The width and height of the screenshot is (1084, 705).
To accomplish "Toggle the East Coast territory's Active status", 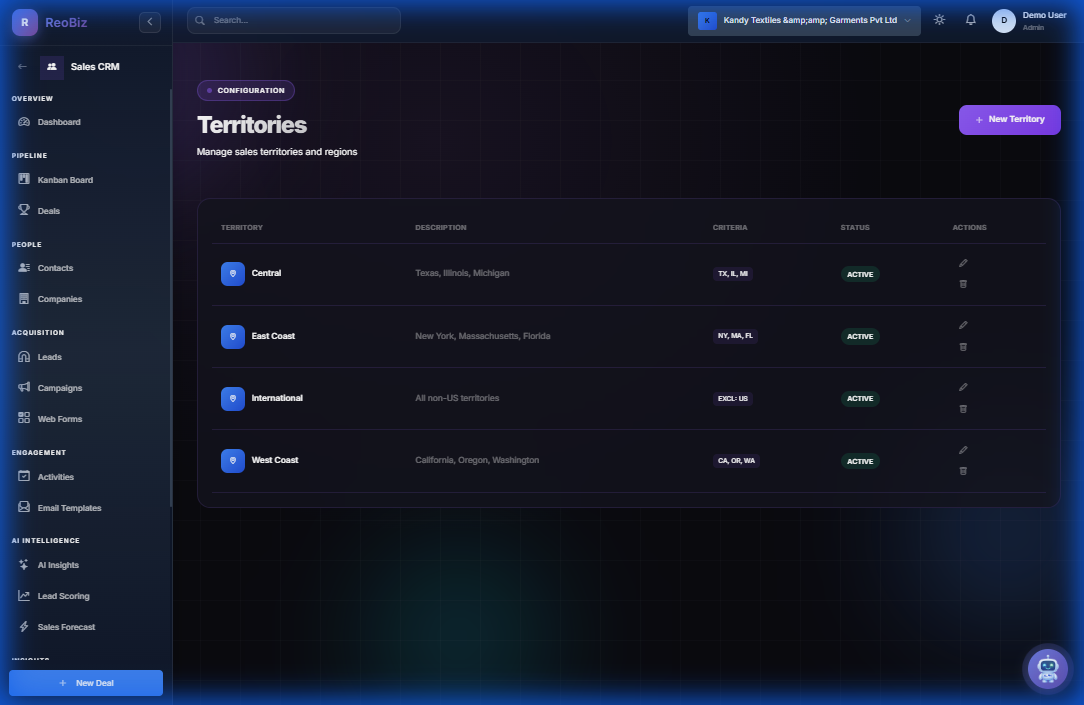I will [x=859, y=336].
